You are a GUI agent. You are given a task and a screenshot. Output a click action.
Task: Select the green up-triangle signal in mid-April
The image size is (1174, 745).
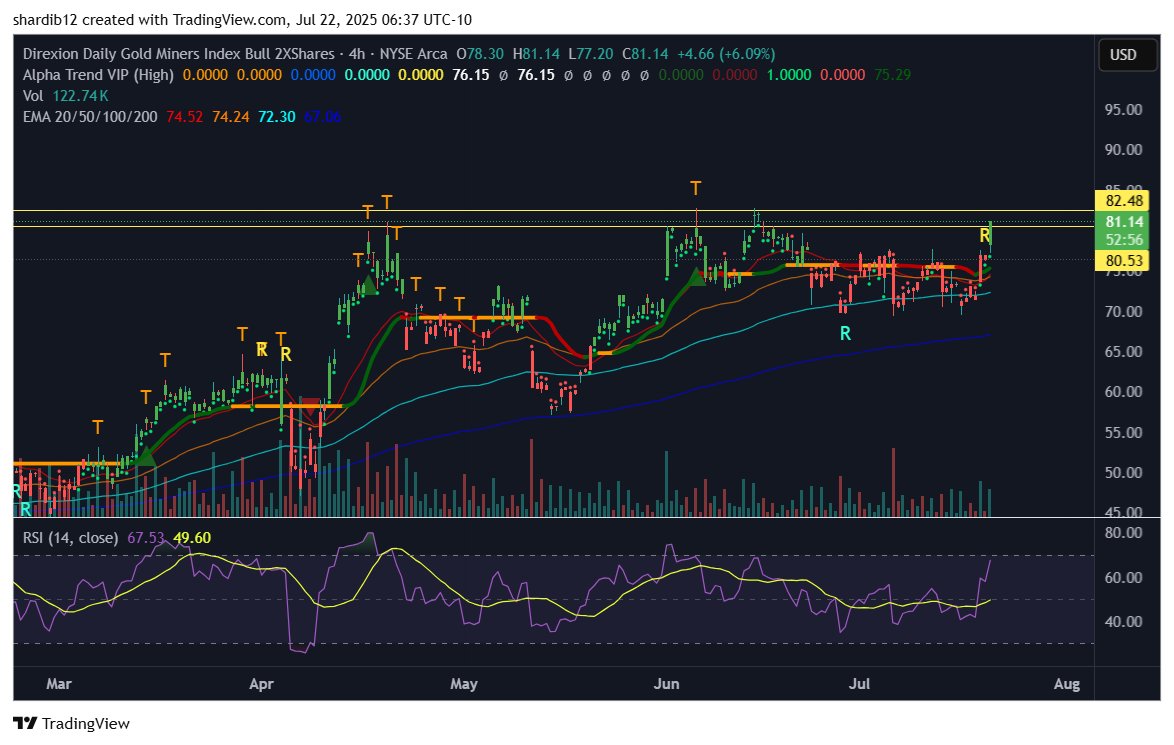367,285
